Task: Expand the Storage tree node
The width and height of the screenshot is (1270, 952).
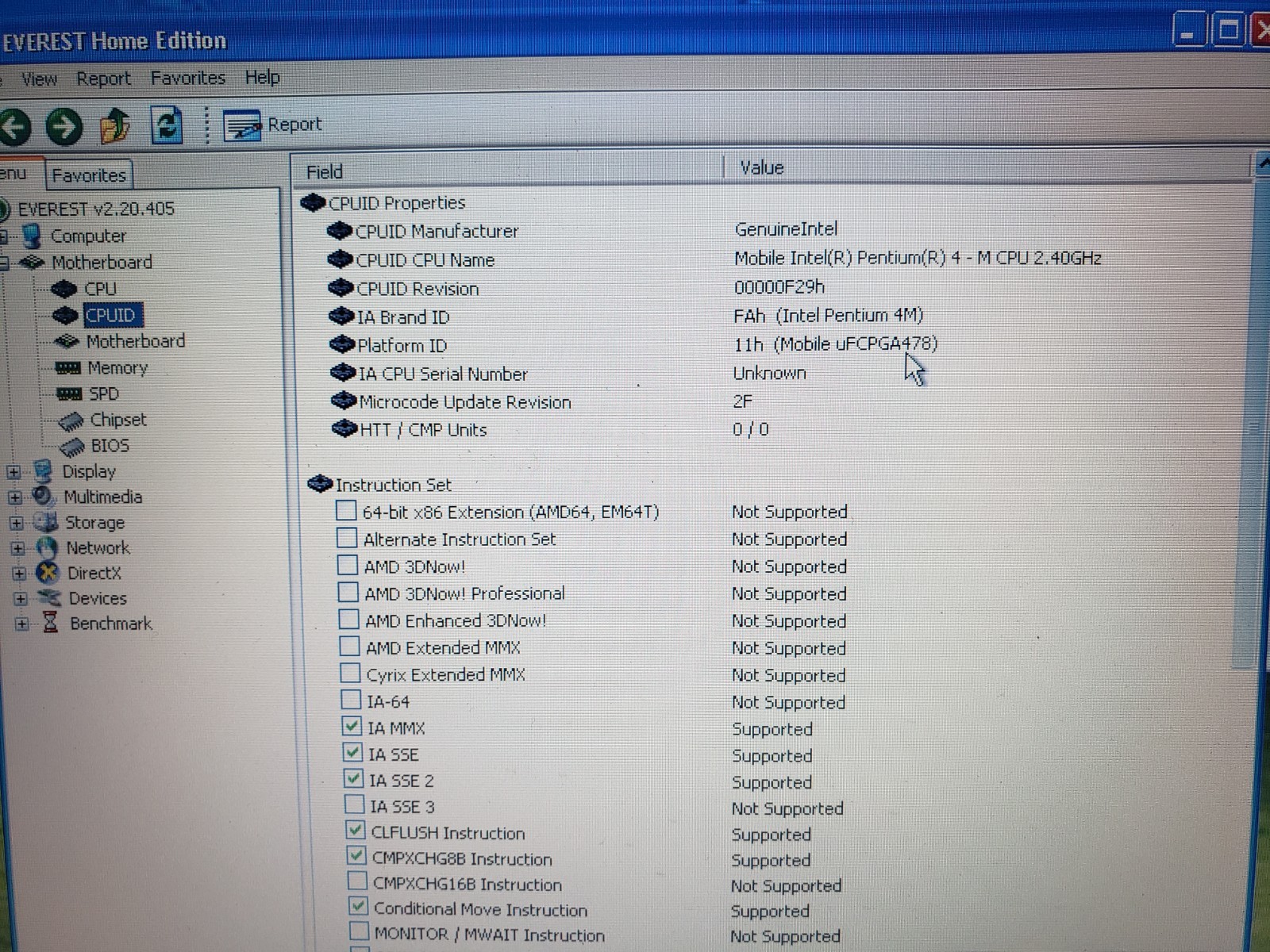Action: (17, 524)
